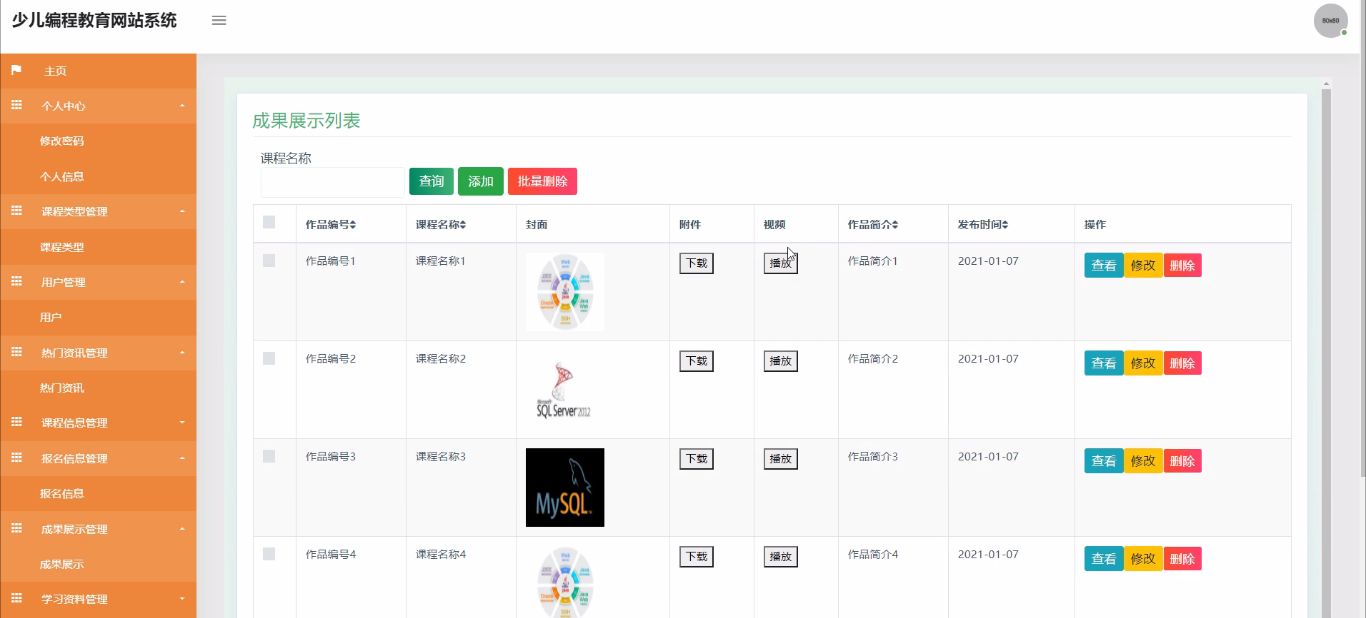Click the grid icon beside 个人中心
The height and width of the screenshot is (618, 1366).
(16, 105)
